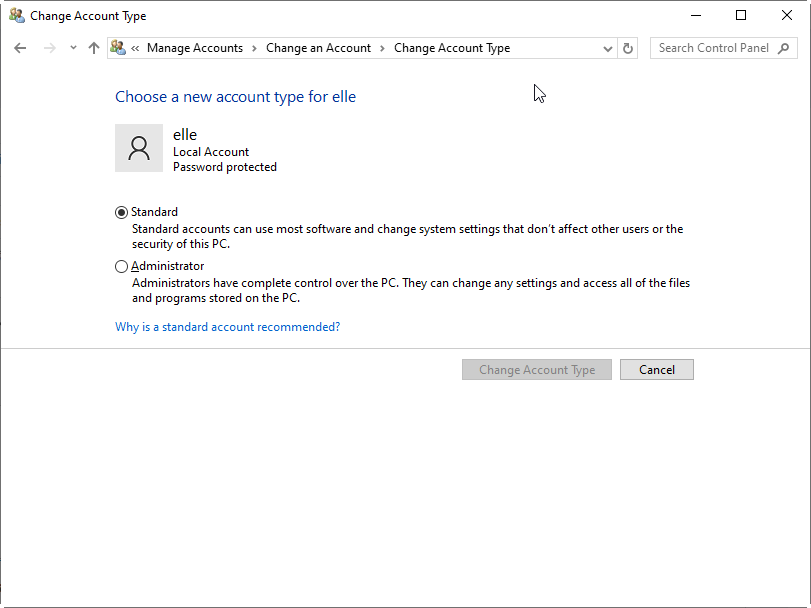Expand address bar previous locations list

click(x=608, y=48)
